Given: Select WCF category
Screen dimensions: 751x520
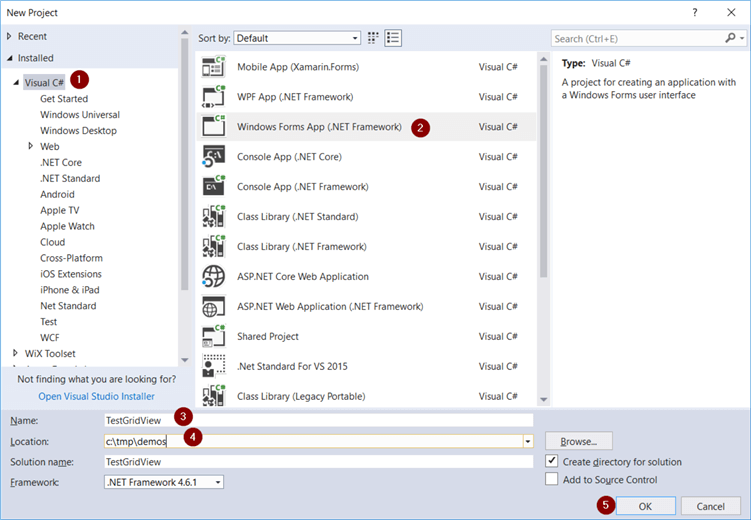Looking at the screenshot, I should point(50,337).
